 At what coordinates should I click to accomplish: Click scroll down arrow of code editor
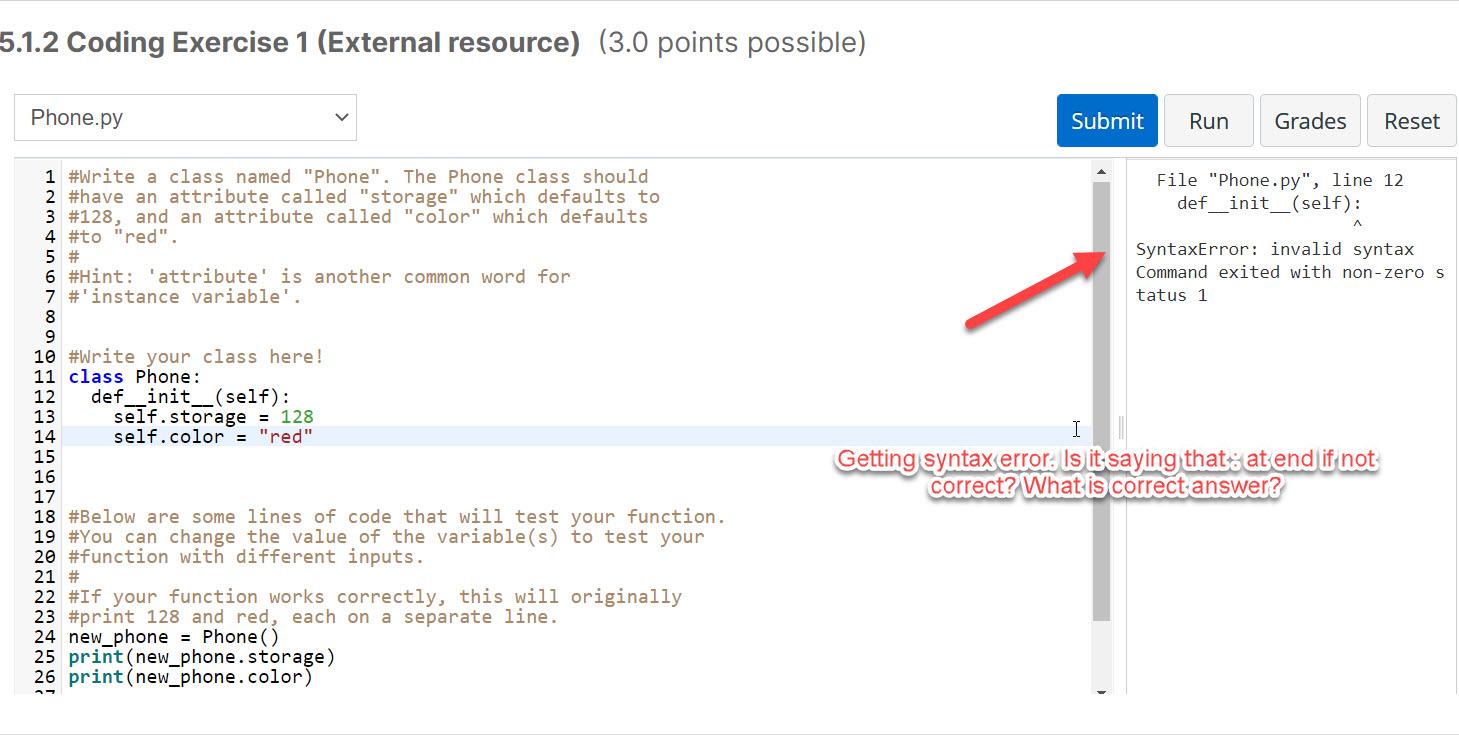point(1102,690)
